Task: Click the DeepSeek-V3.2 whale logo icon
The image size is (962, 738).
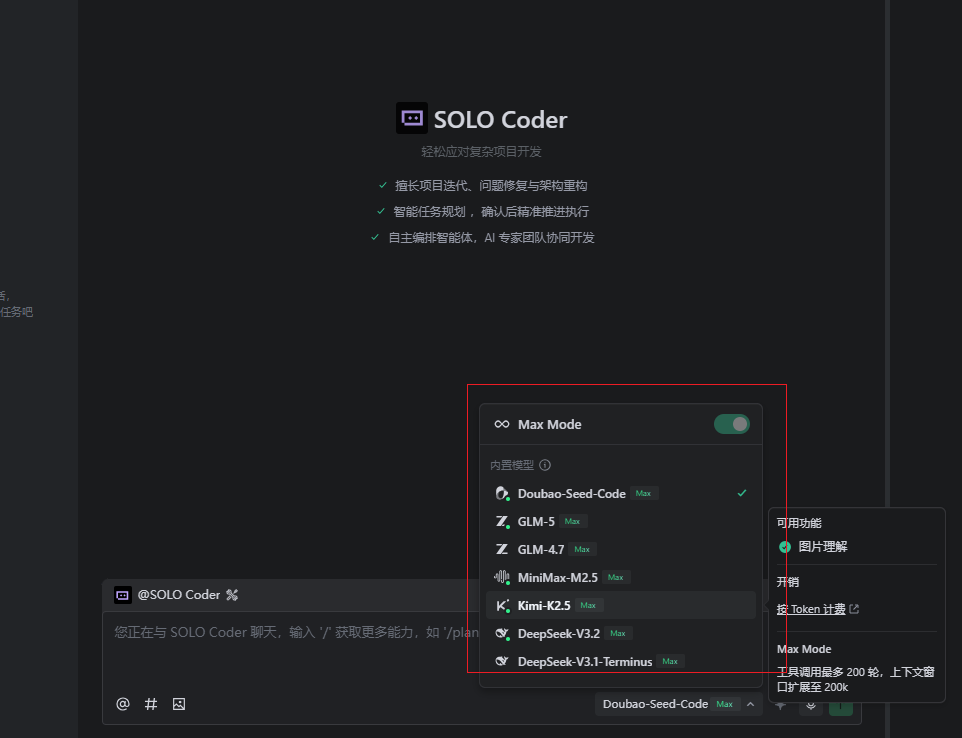Action: pos(502,633)
